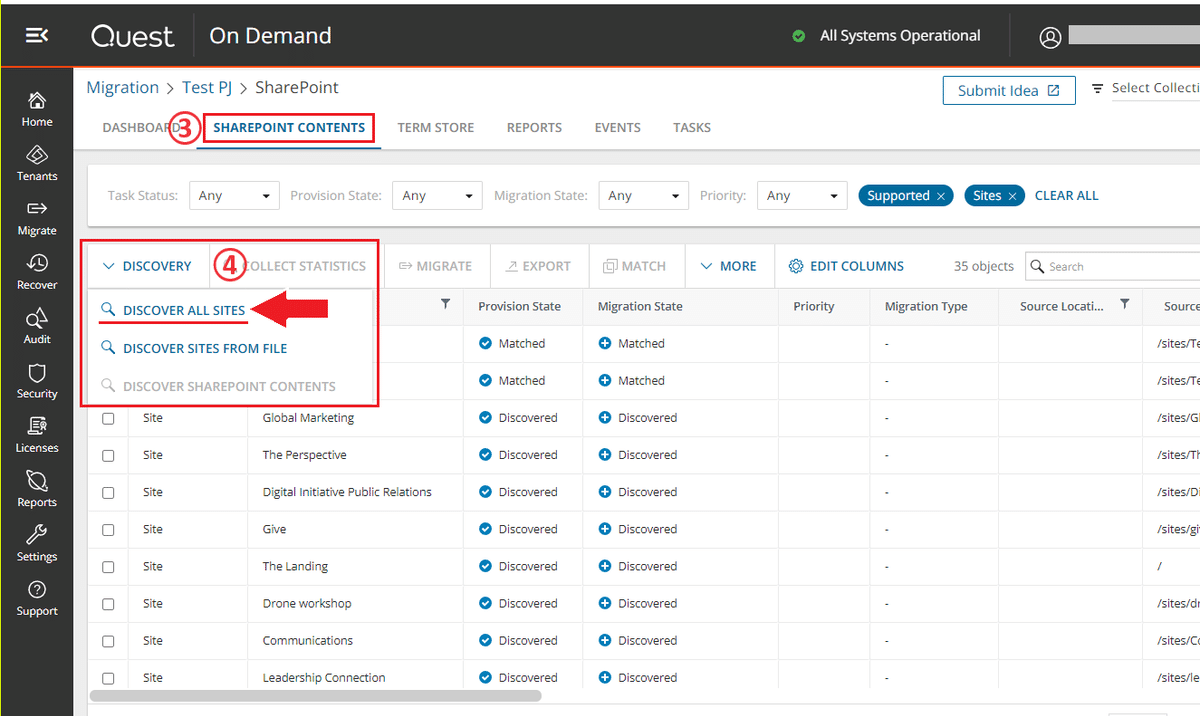Clear all filters using Clear All link
The width and height of the screenshot is (1200, 716).
[x=1066, y=195]
